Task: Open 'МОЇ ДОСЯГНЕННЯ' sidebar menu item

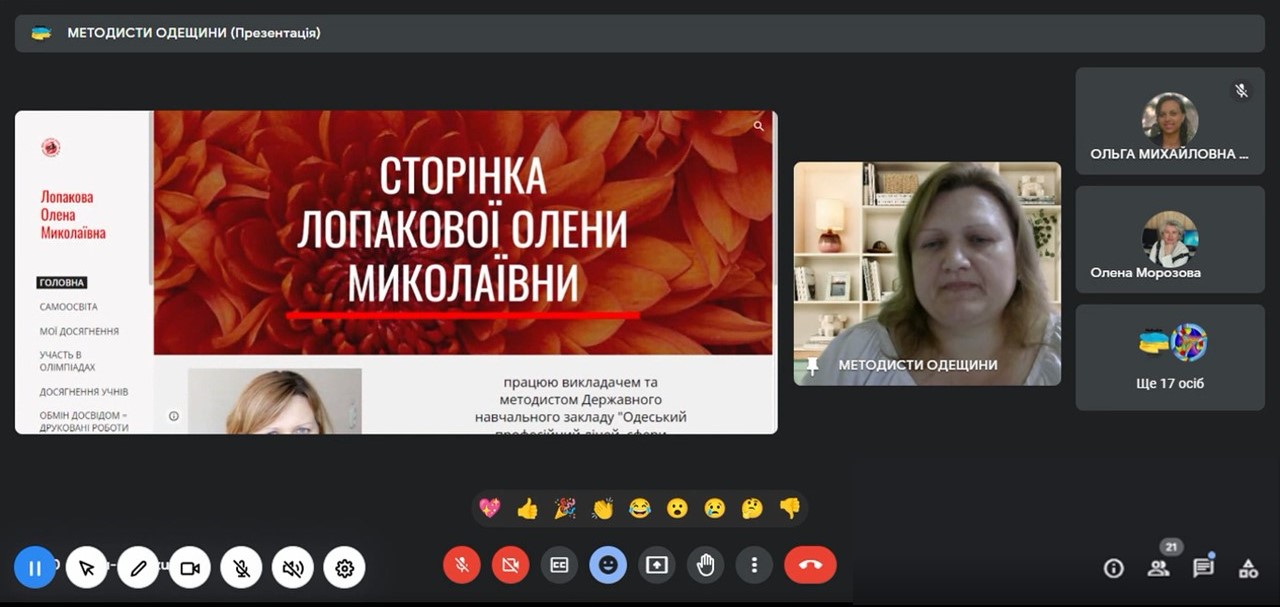Action: [x=79, y=331]
